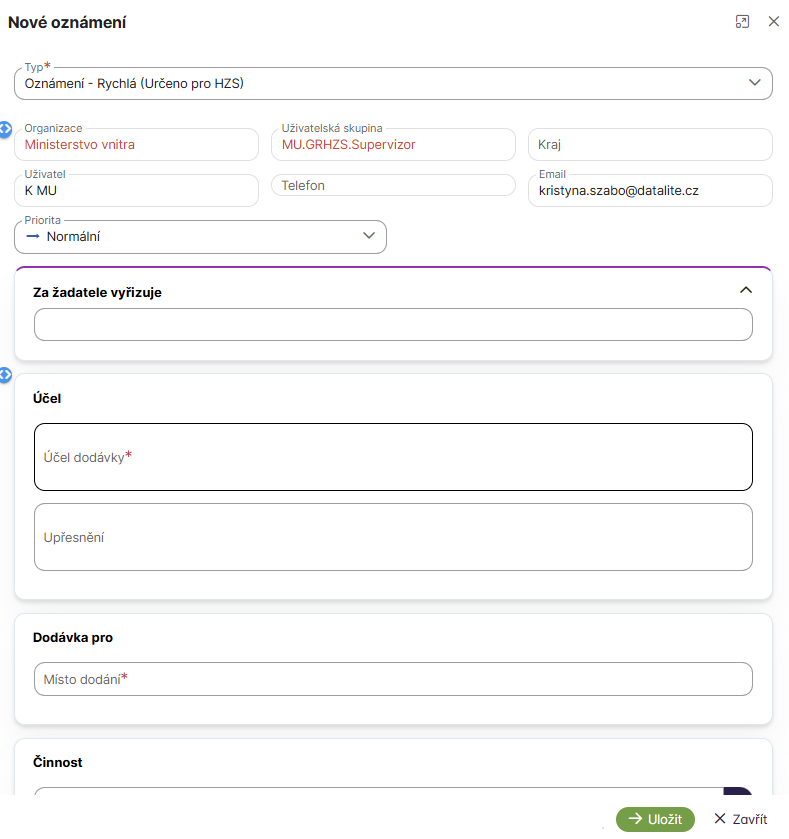The image size is (789, 839).
Task: Click the expand dialog icon in header
Action: tap(742, 21)
